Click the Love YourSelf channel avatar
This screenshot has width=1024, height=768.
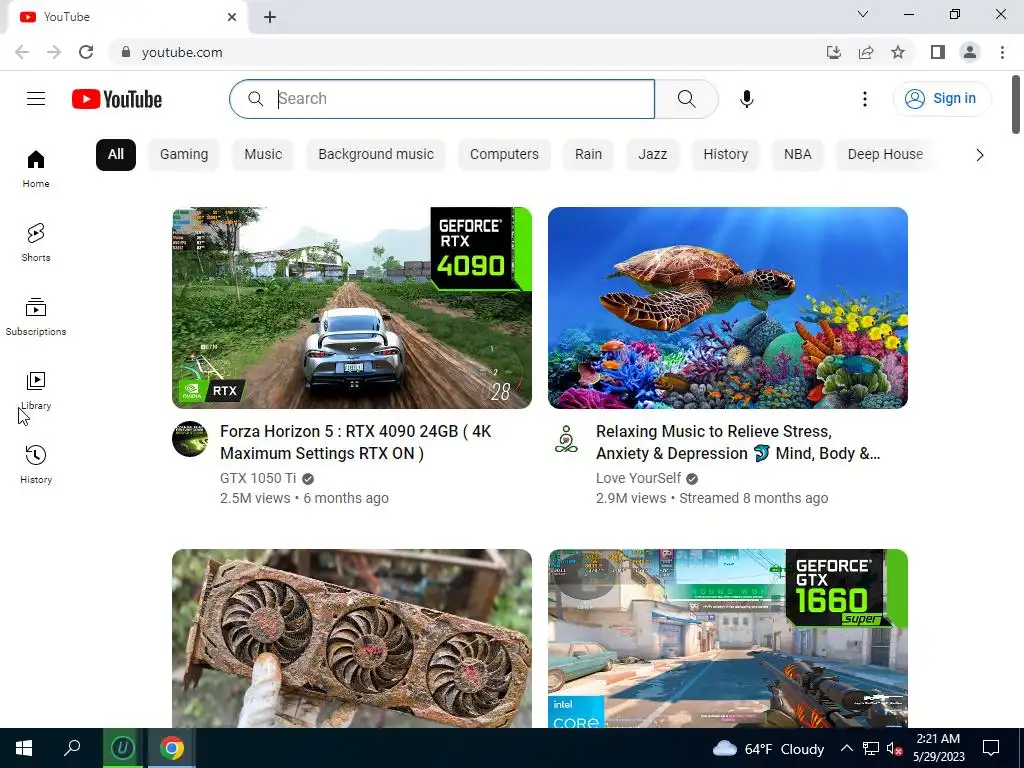[x=566, y=439]
